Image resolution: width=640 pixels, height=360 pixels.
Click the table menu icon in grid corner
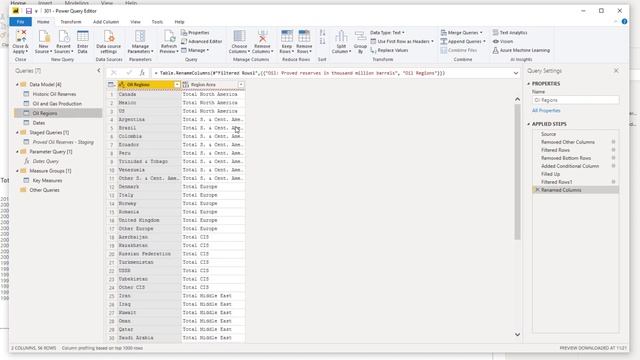111,84
